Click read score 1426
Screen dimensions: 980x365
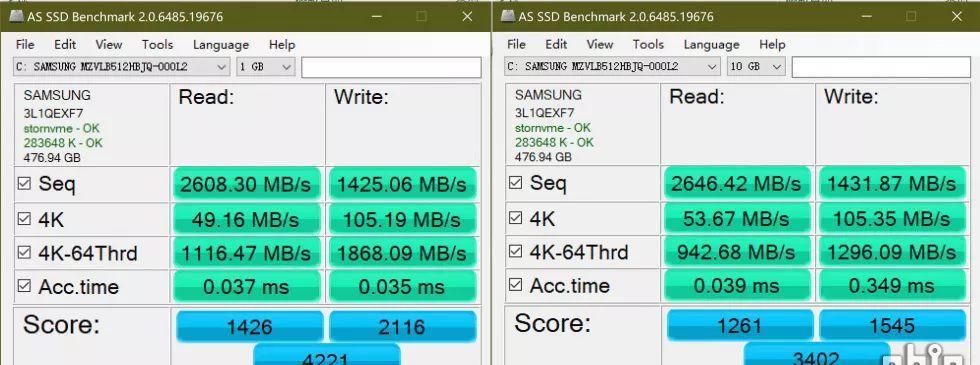point(249,326)
